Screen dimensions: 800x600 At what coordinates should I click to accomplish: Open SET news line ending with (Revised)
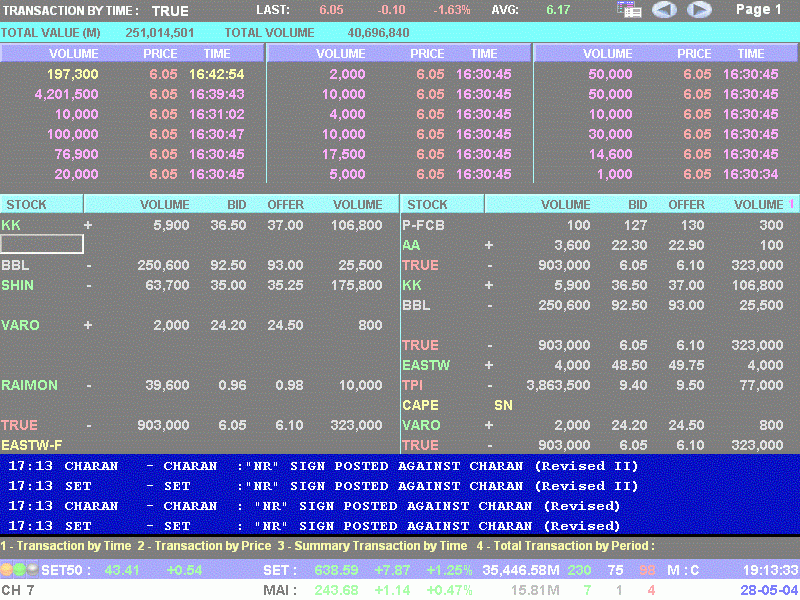tap(314, 526)
